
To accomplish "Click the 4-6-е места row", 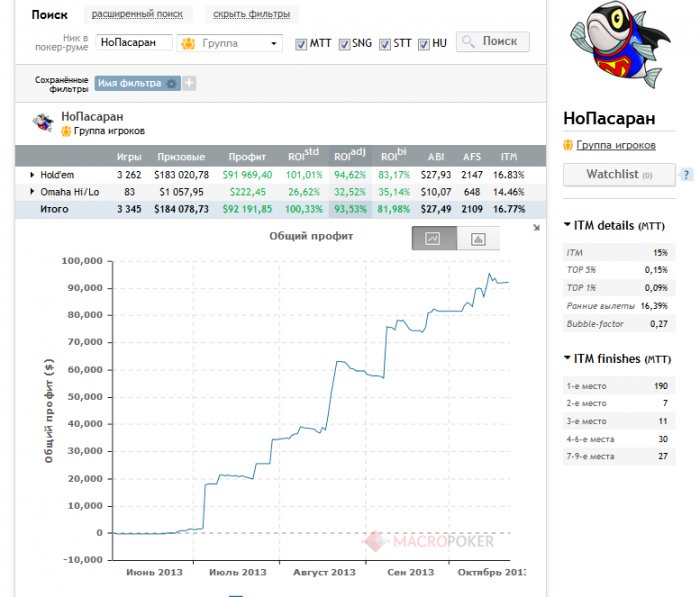I will [619, 439].
